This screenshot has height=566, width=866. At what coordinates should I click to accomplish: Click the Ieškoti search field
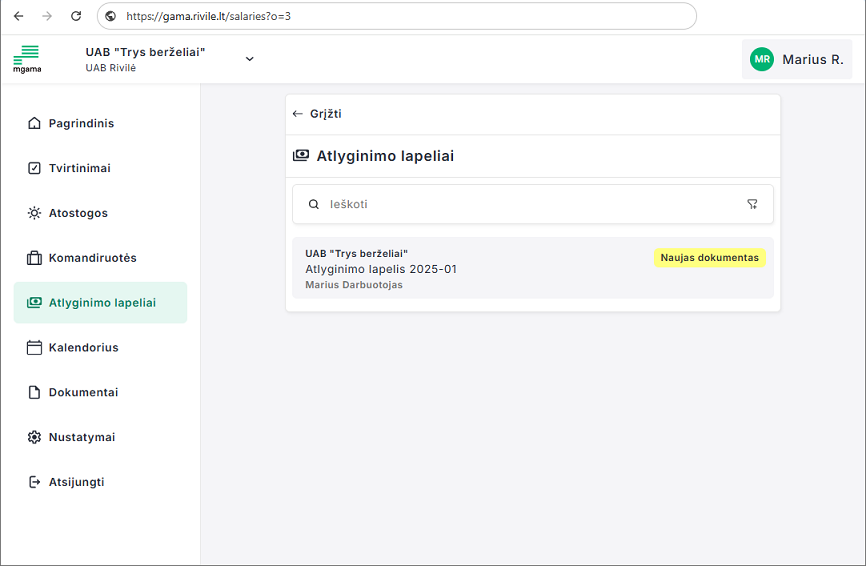pyautogui.click(x=530, y=204)
